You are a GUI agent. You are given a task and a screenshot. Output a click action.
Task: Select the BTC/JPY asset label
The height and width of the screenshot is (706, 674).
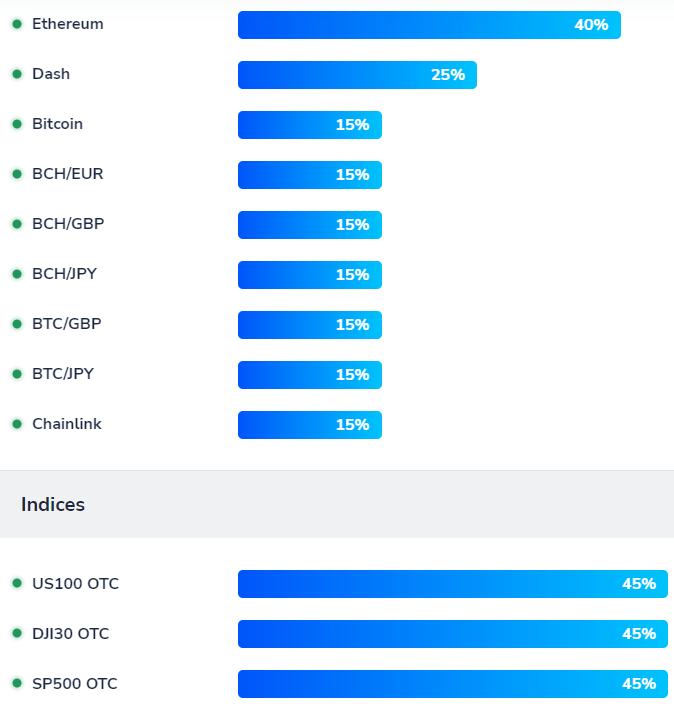(x=64, y=374)
